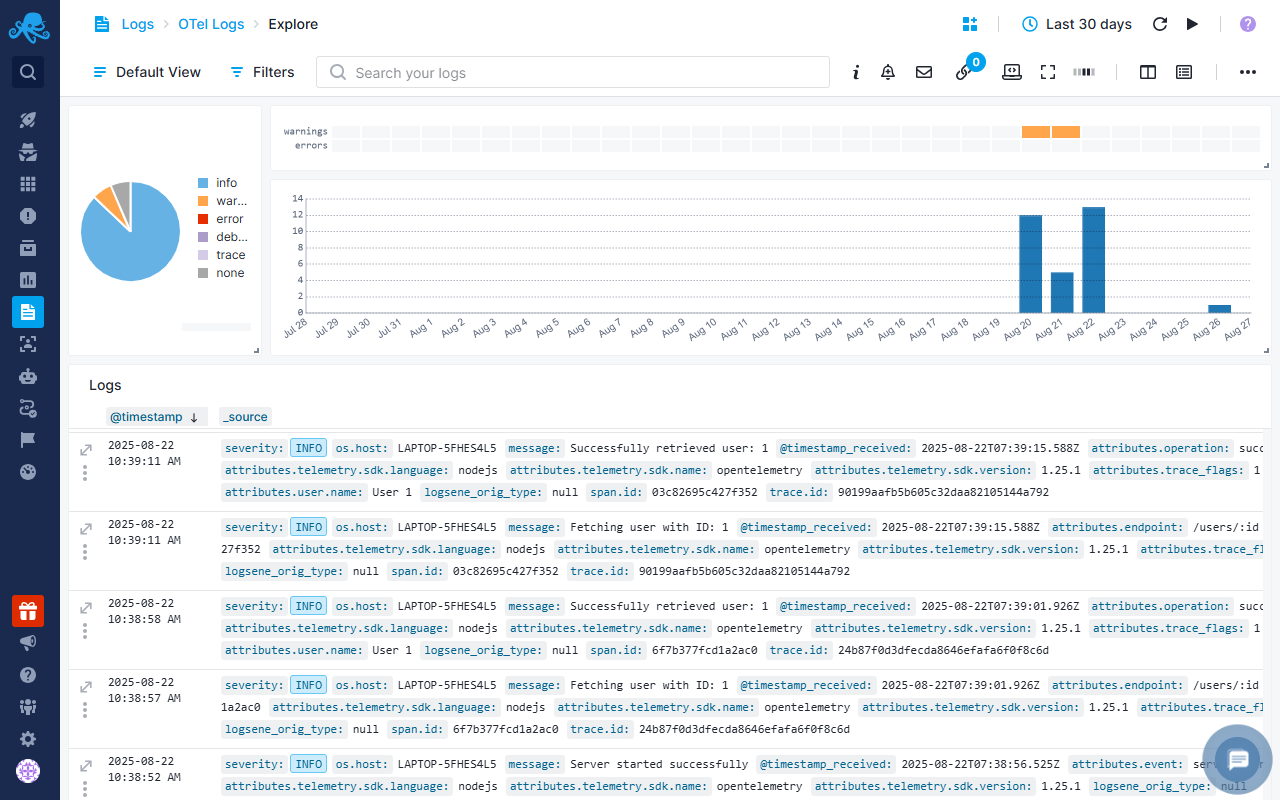Toggle the info series in pie legend

pyautogui.click(x=226, y=183)
